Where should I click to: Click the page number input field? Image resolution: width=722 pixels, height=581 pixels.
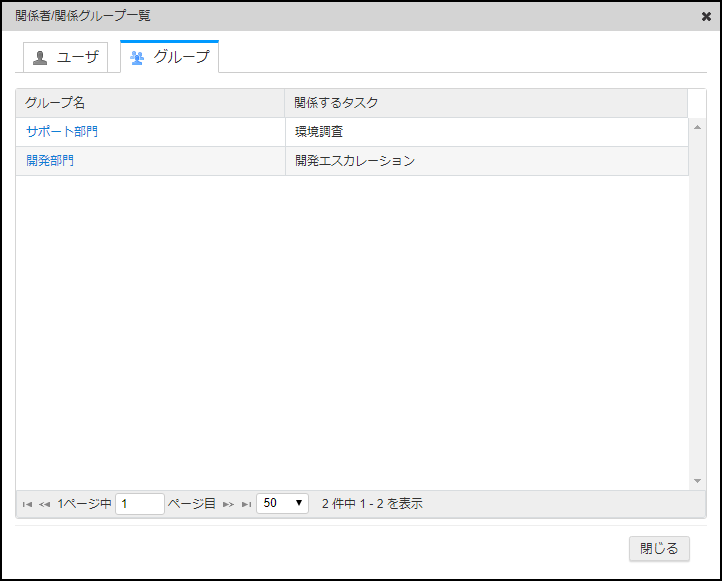point(140,504)
